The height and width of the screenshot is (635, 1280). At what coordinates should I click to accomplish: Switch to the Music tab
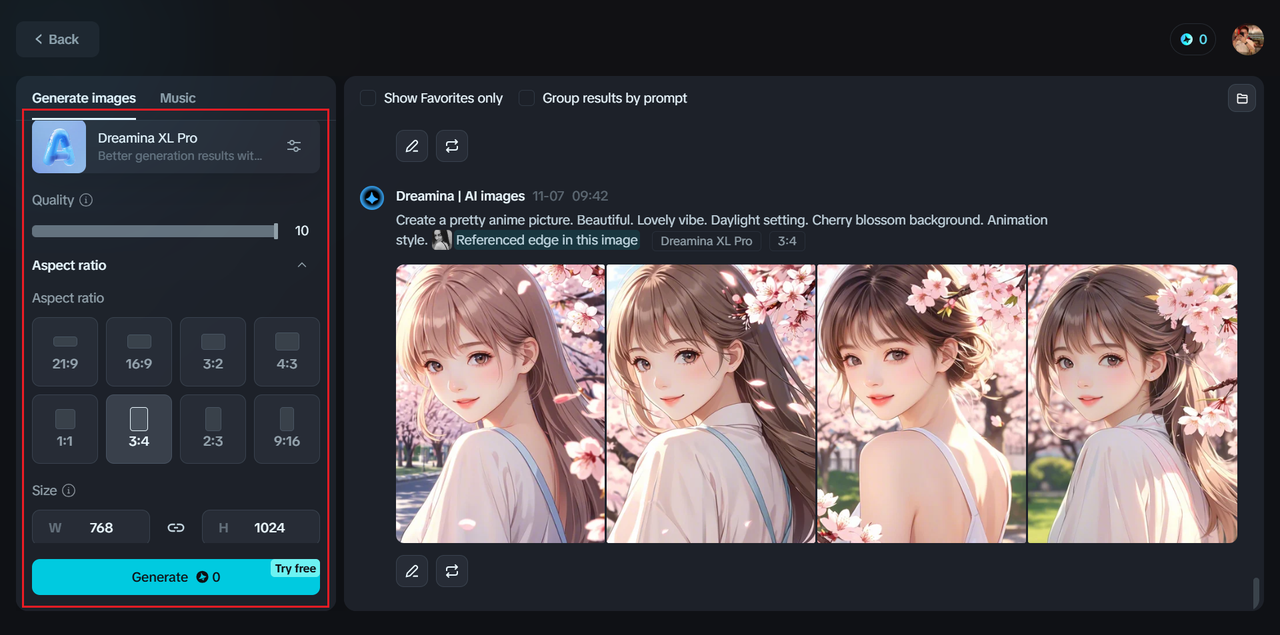coord(178,98)
